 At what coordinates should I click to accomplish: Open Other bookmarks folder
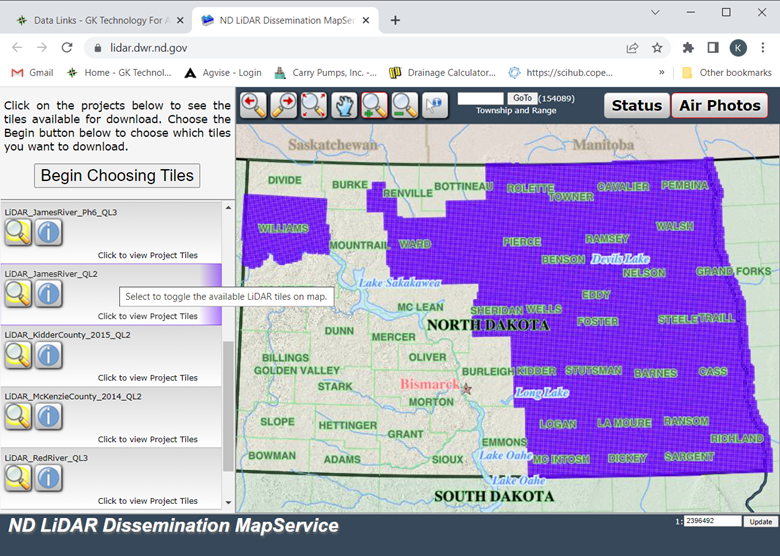pos(727,73)
